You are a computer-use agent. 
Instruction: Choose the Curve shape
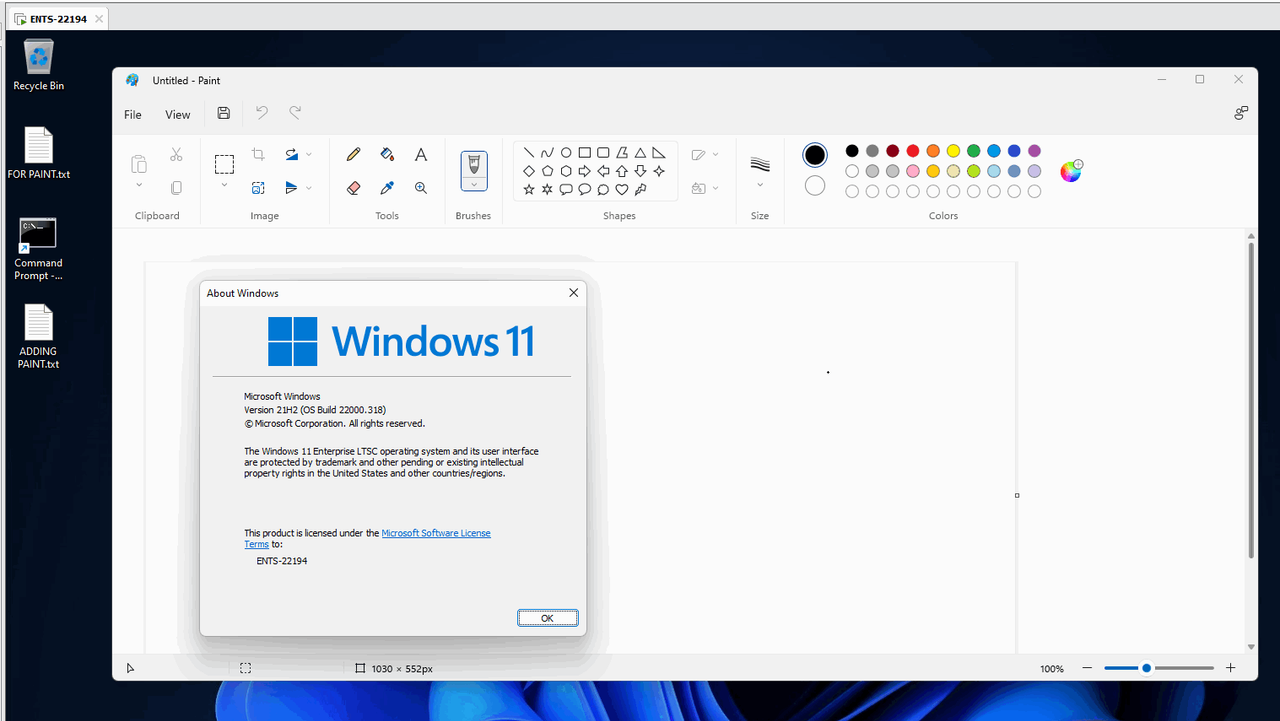pyautogui.click(x=547, y=153)
